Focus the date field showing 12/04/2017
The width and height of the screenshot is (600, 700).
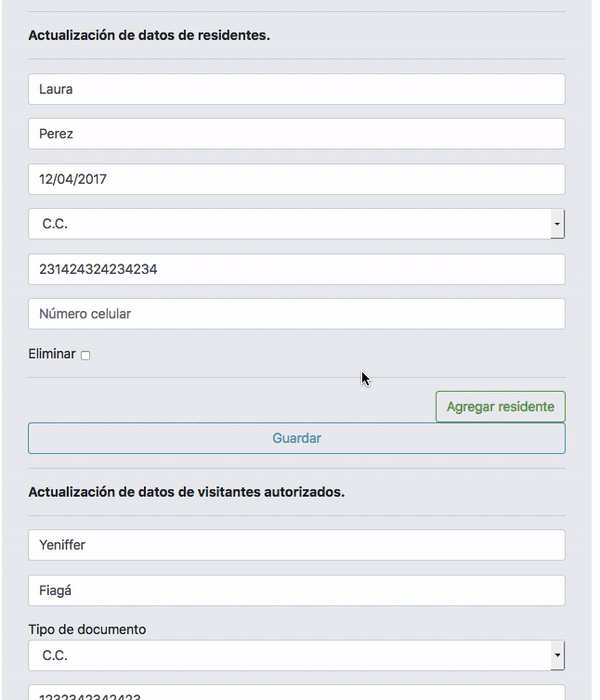296,179
